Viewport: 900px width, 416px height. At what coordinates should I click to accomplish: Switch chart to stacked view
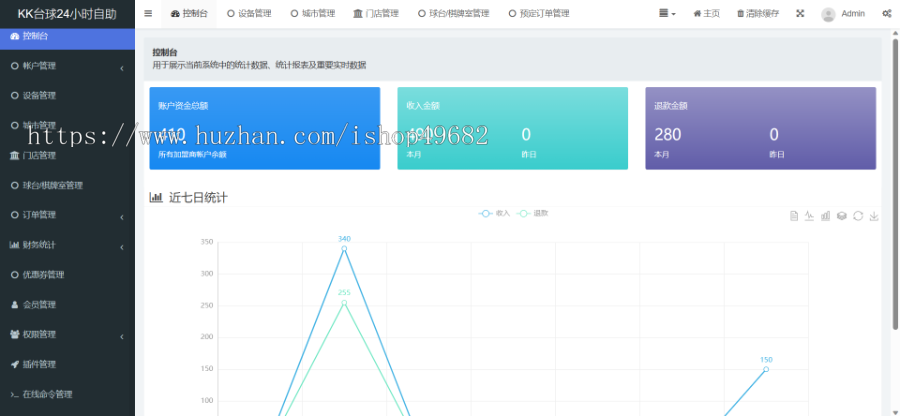point(841,216)
